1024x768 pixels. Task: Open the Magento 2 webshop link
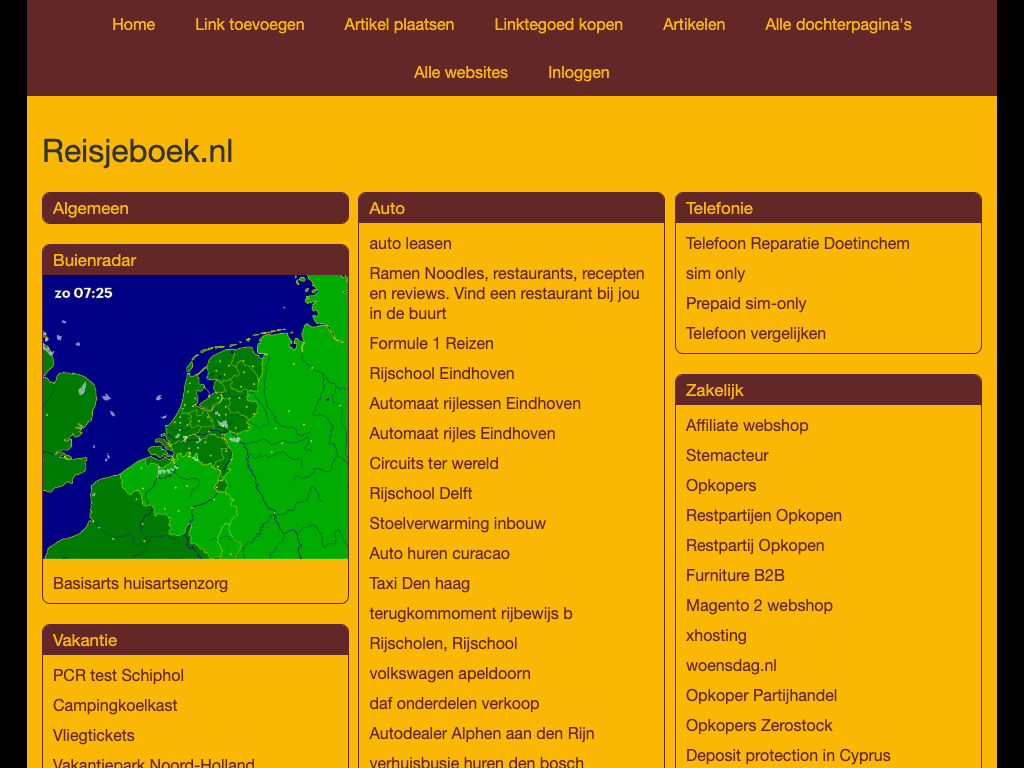coord(758,605)
